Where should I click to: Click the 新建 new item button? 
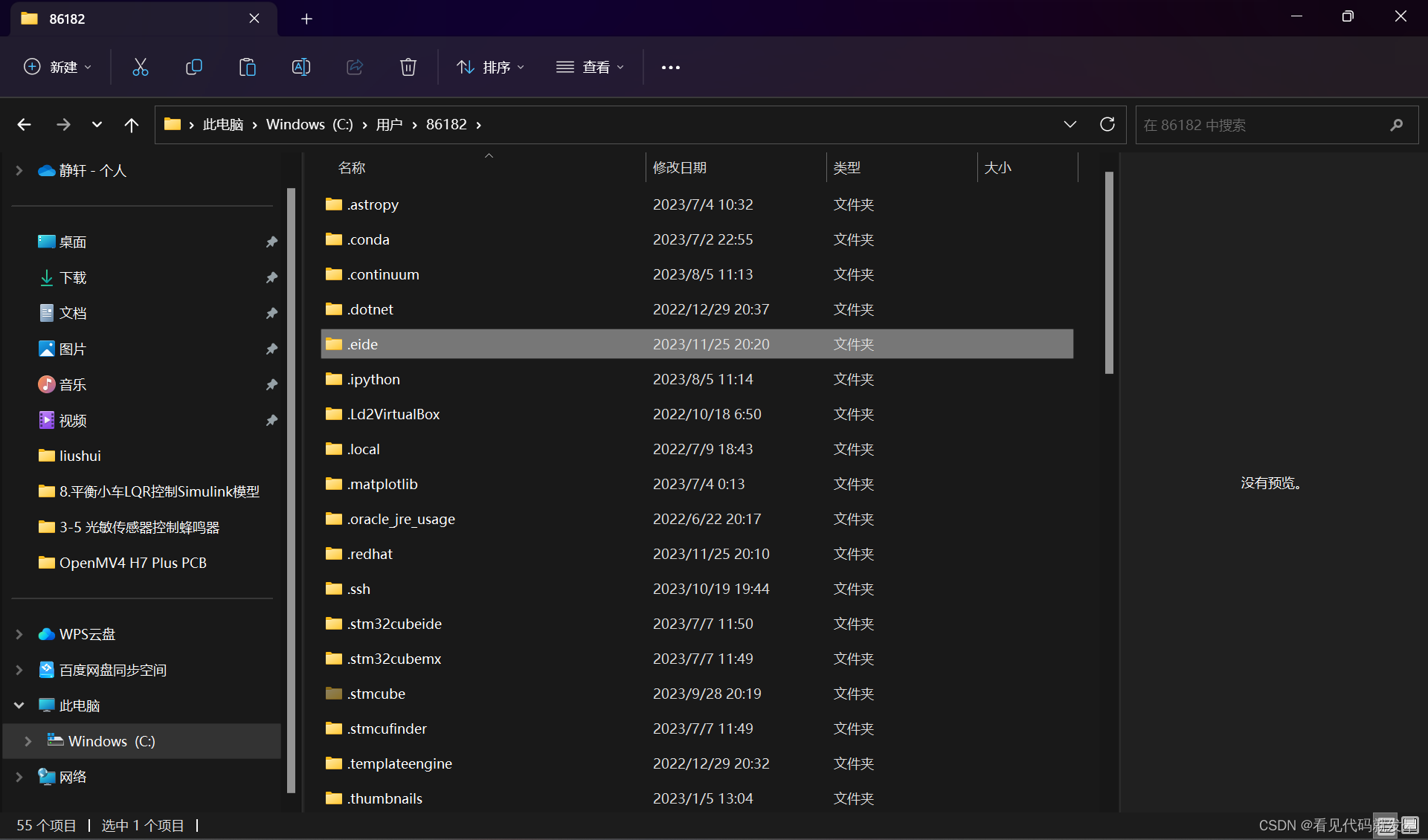coord(57,67)
